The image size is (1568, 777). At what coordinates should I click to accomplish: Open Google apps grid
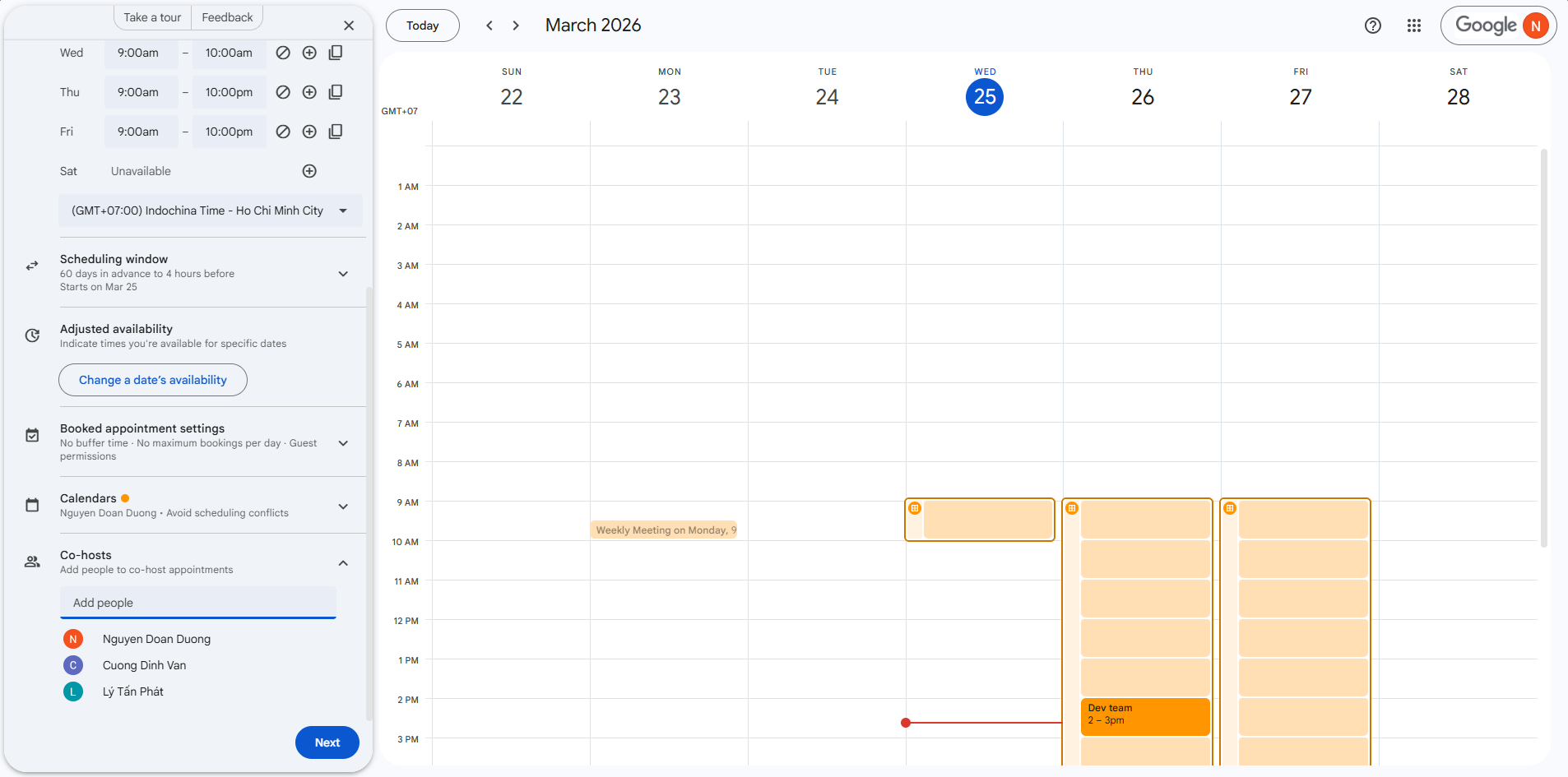pos(1414,25)
